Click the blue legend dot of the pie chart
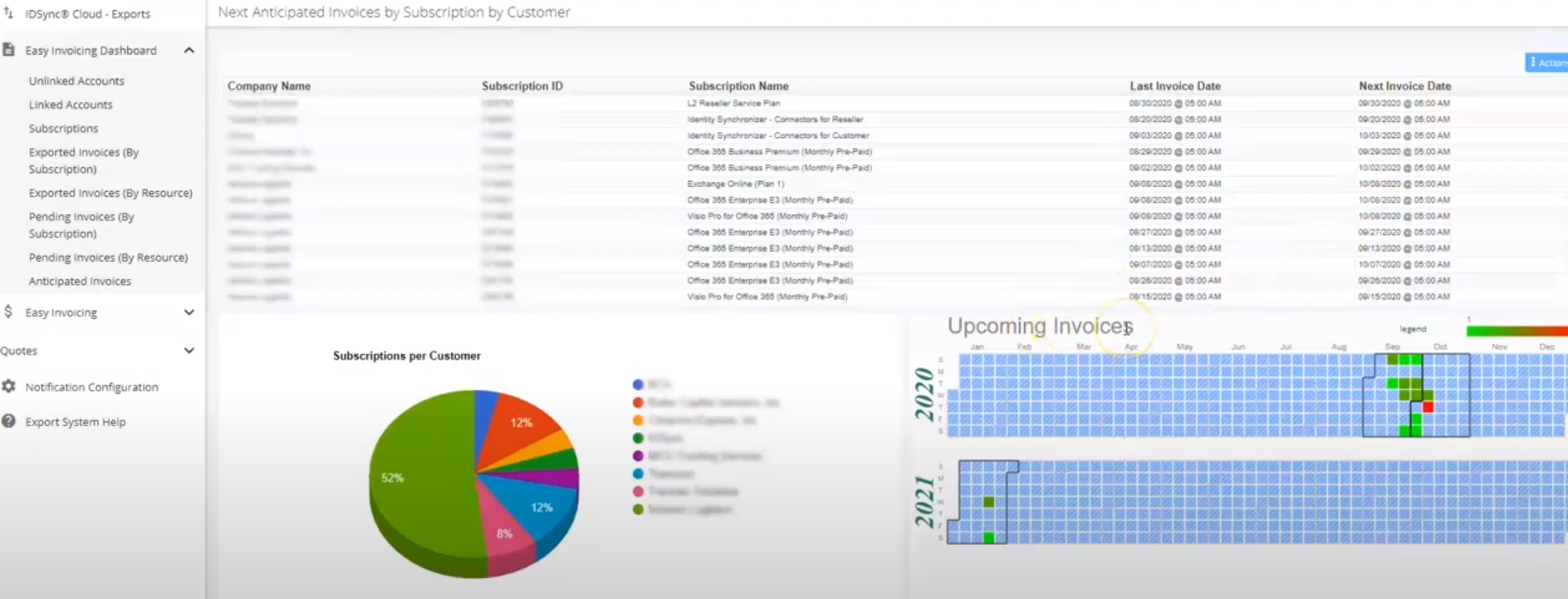1568x599 pixels. click(638, 385)
